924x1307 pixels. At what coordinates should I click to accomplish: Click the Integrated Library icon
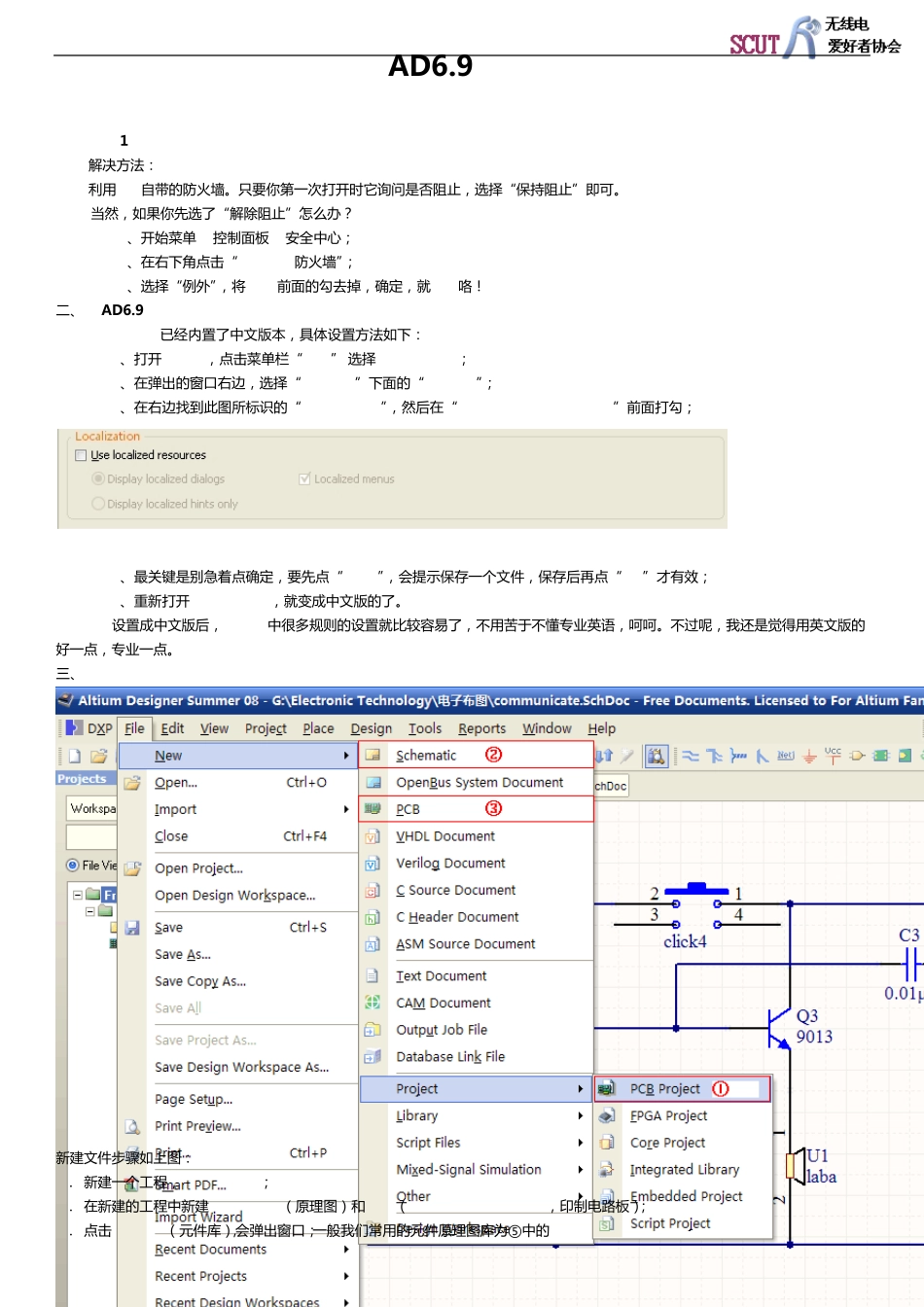click(606, 1170)
